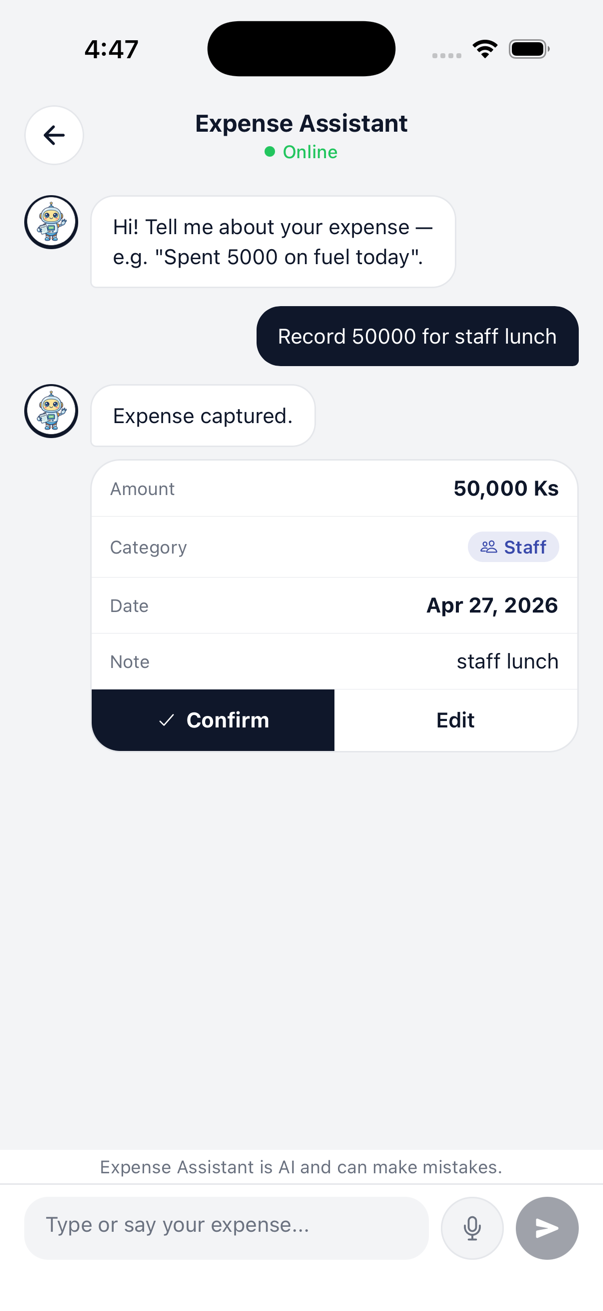
Task: Tap the checkmark inside the Confirm button
Action: pos(166,720)
